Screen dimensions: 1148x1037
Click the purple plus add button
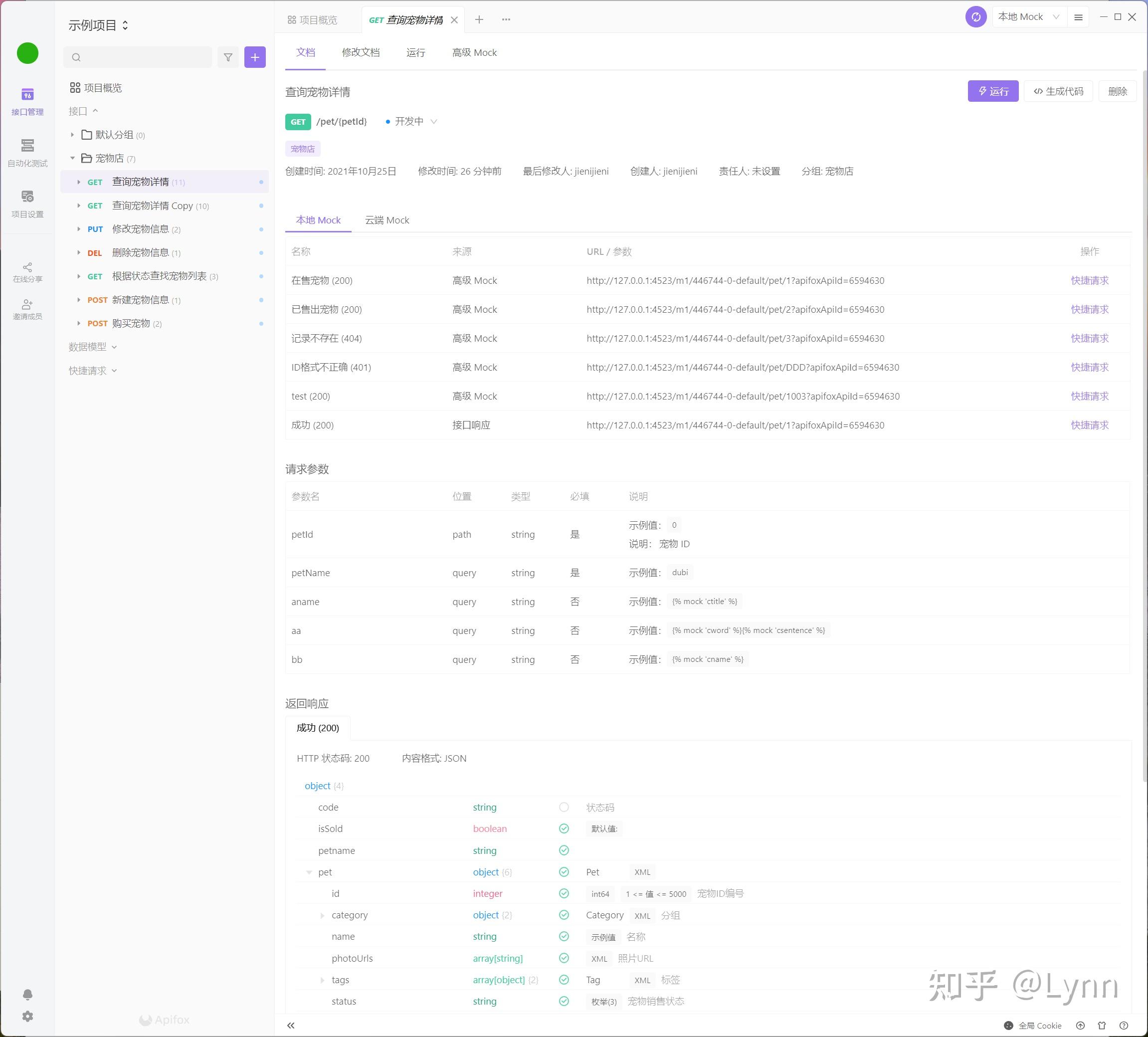pyautogui.click(x=254, y=57)
